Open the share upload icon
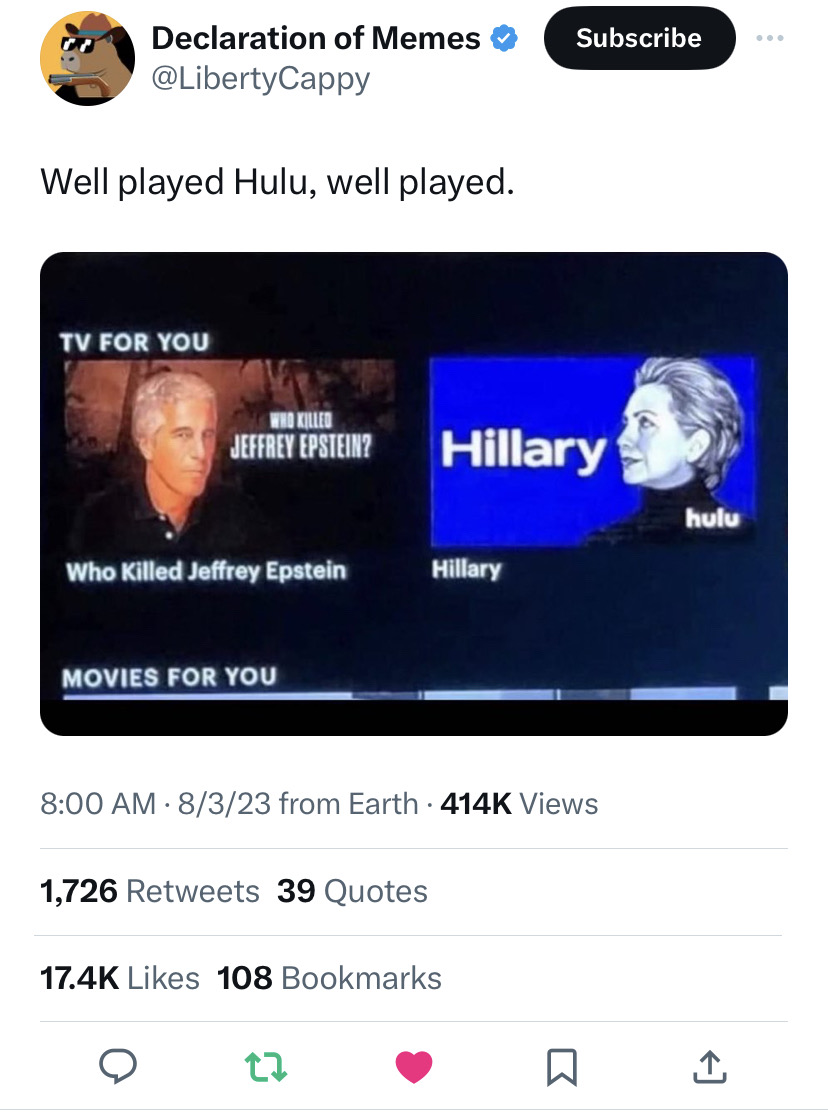The height and width of the screenshot is (1112, 828). [709, 1068]
